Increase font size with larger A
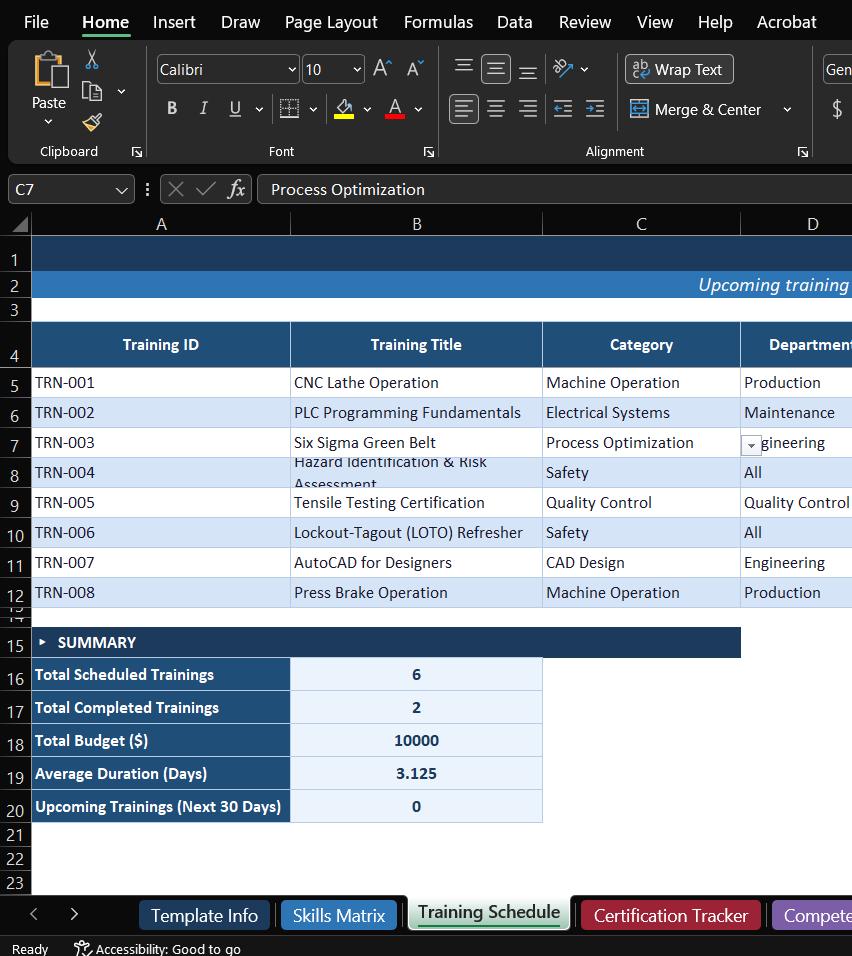Image resolution: width=852 pixels, height=956 pixels. click(x=382, y=68)
